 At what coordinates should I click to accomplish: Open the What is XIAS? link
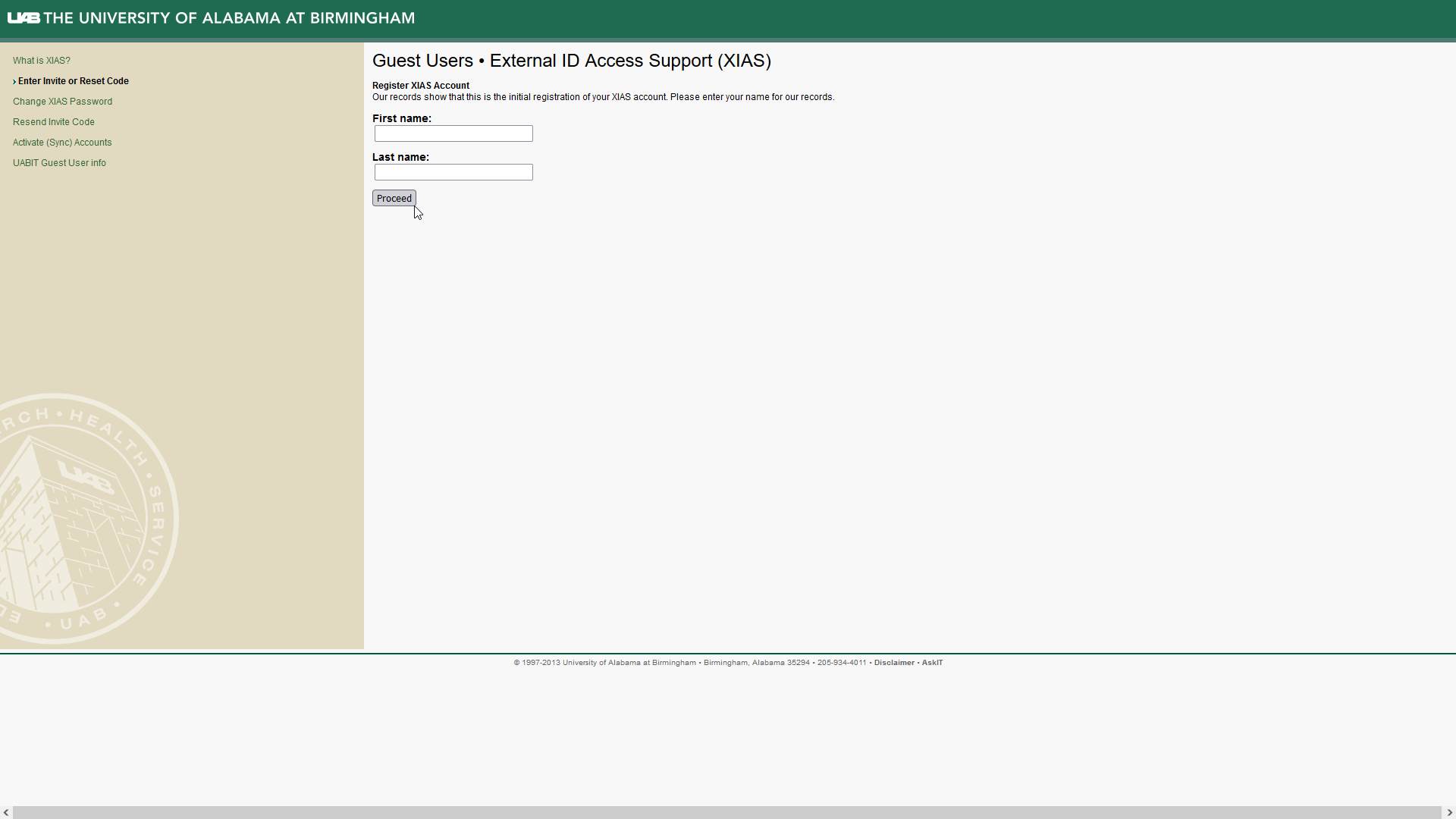(42, 61)
